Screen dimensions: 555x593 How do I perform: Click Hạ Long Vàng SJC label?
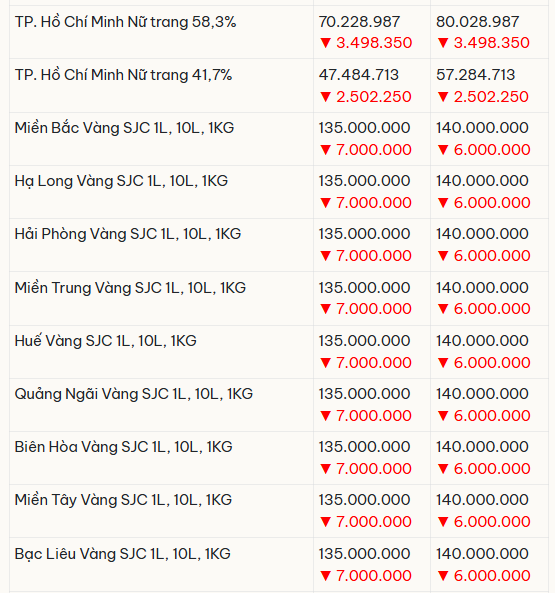121,181
